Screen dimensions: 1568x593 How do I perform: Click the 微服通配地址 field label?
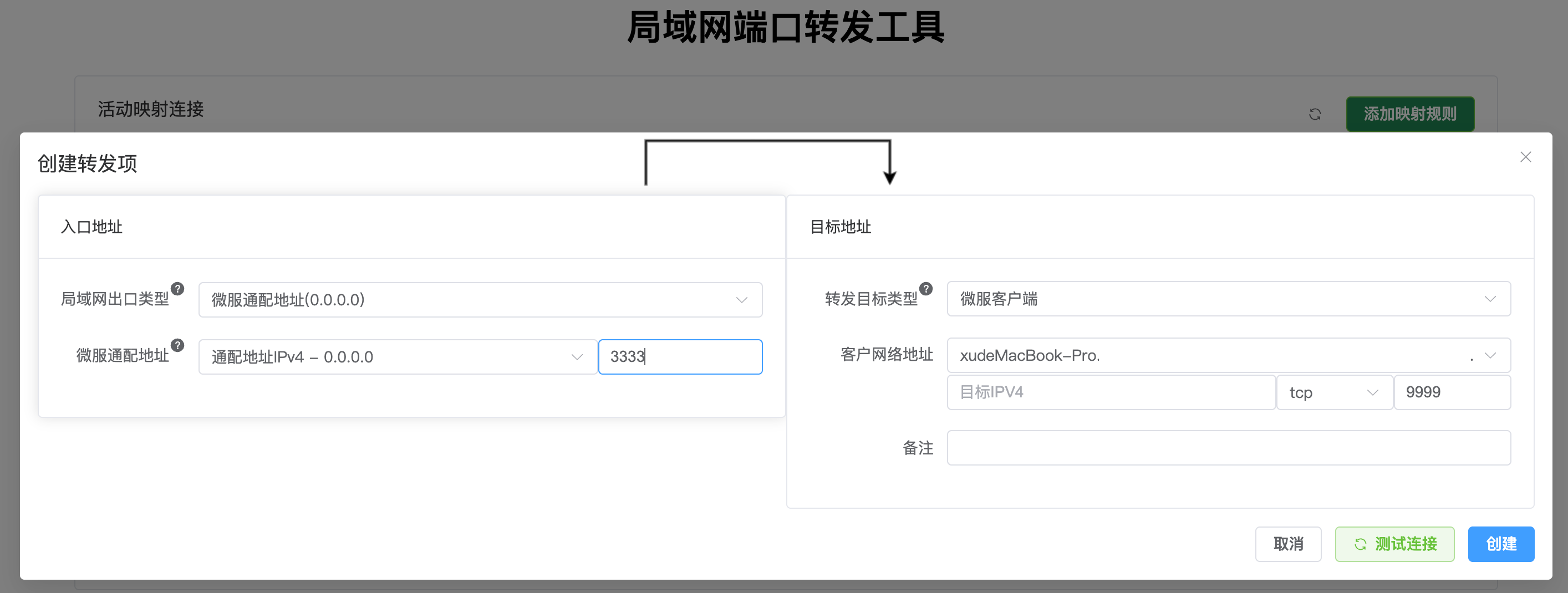coord(123,355)
